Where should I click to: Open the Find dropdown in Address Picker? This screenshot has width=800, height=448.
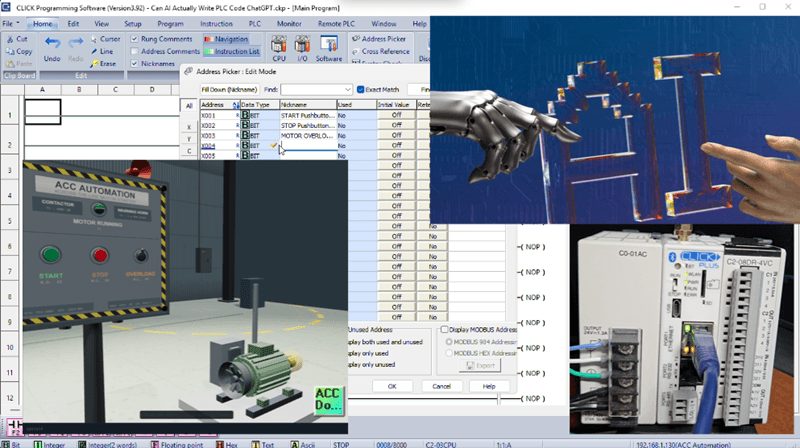point(347,89)
